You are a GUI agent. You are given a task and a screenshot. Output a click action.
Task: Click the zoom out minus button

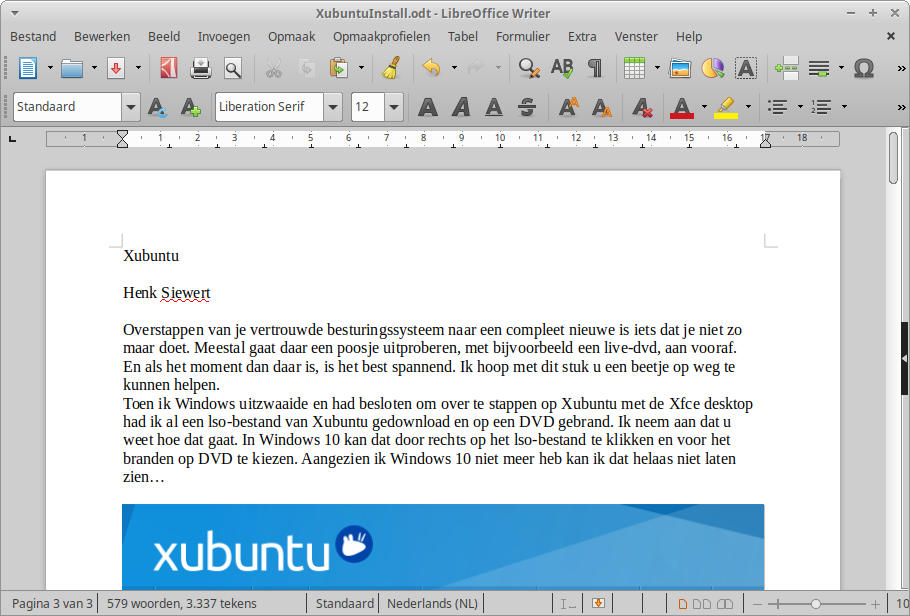coord(757,604)
